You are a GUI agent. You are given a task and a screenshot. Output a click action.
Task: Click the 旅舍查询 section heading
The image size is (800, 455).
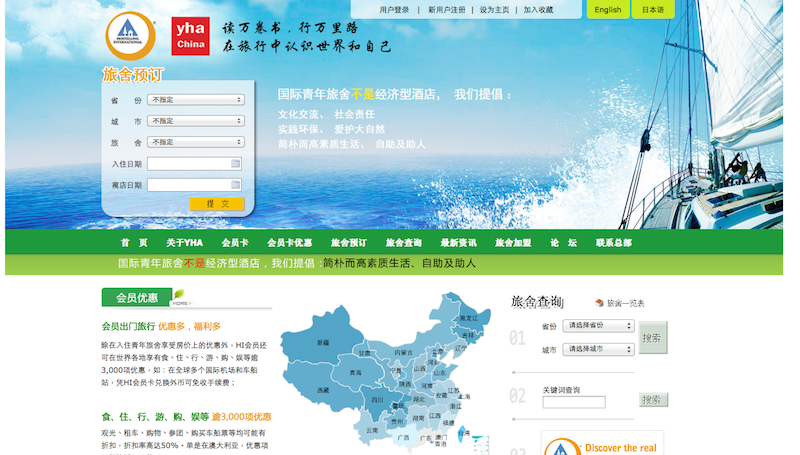pos(537,302)
